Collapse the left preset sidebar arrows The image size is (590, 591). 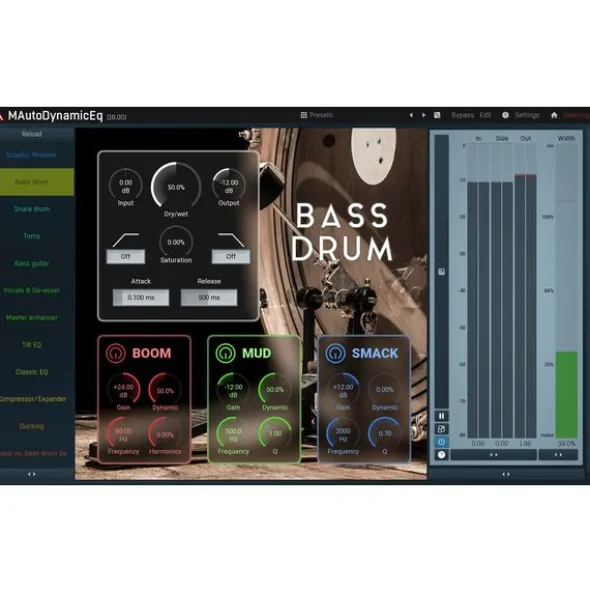32,474
